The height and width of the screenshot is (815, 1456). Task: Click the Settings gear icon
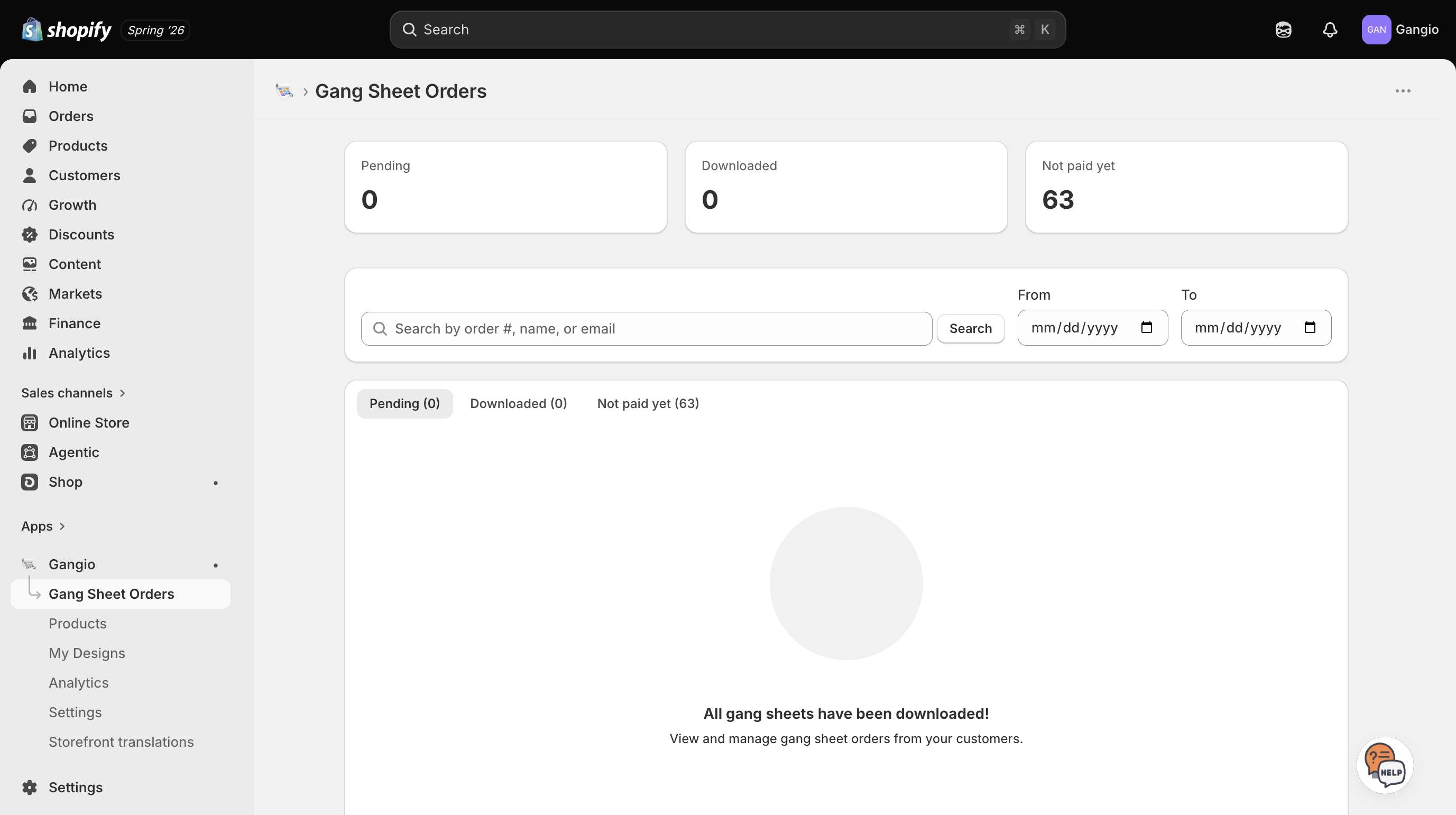30,788
